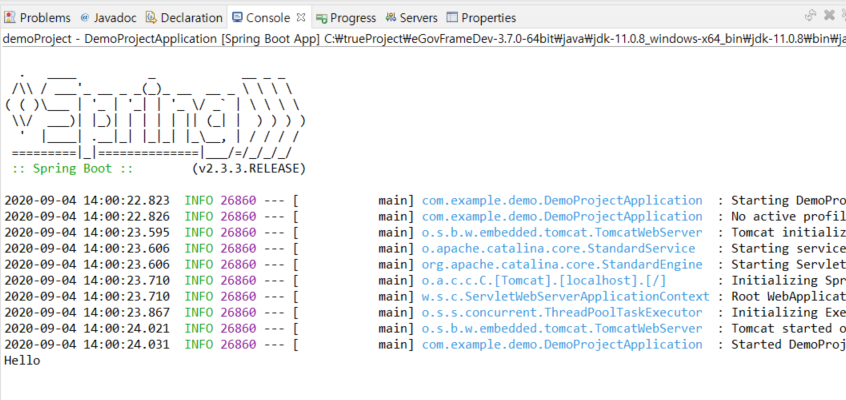Click the 'Starting service' log message

pos(788,248)
